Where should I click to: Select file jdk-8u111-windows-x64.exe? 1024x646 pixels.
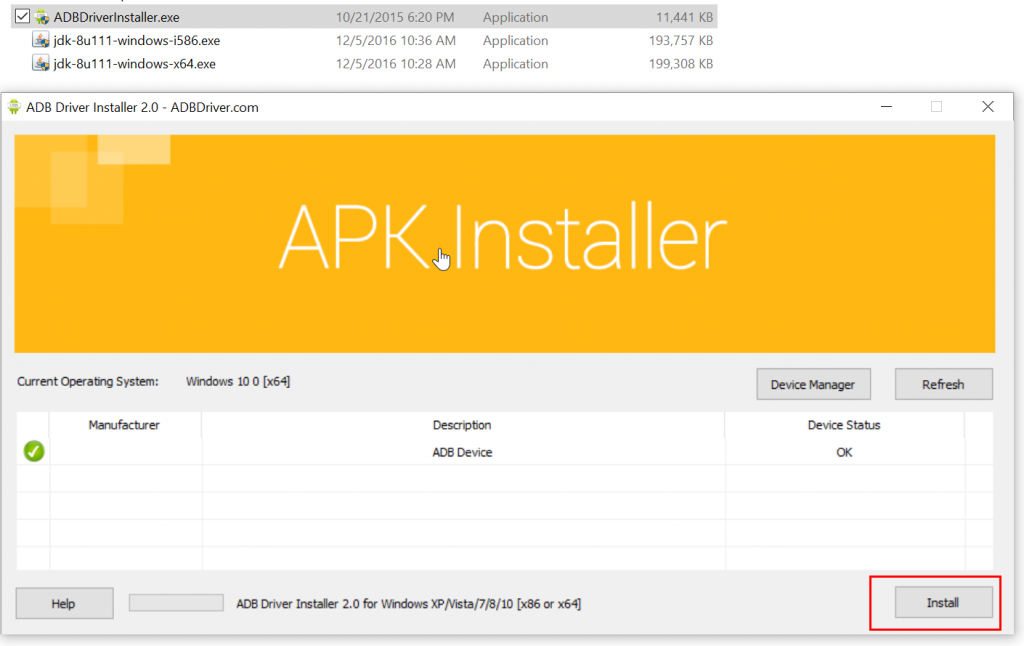coord(135,64)
